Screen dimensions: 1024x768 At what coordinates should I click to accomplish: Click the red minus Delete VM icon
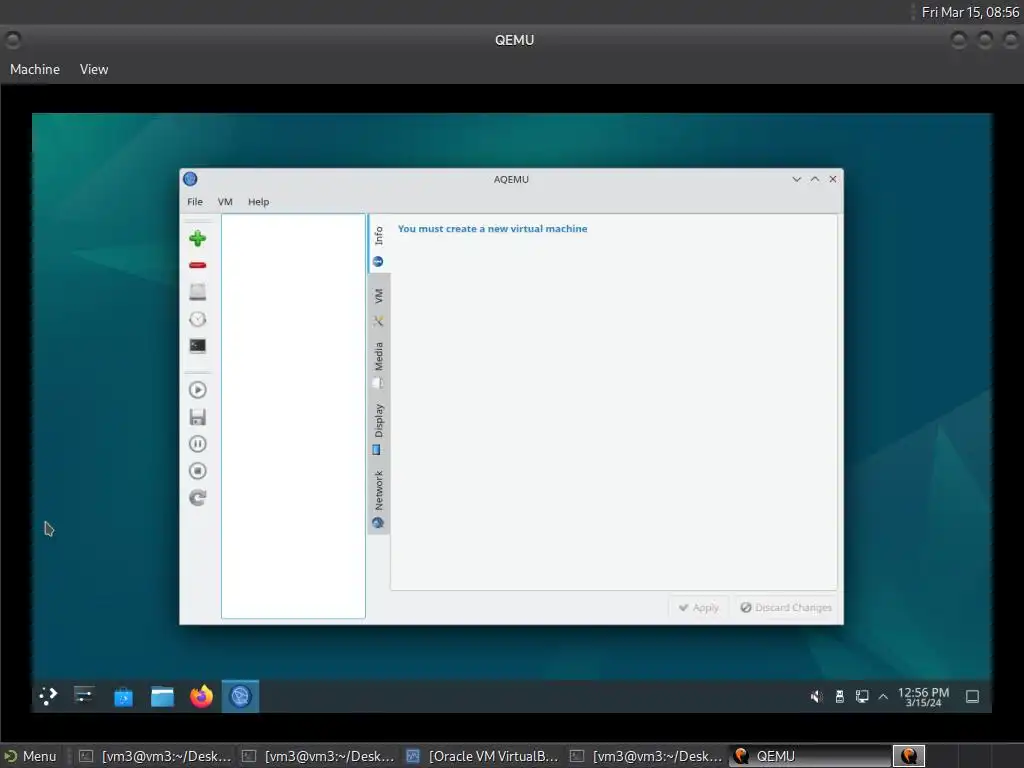(x=197, y=265)
